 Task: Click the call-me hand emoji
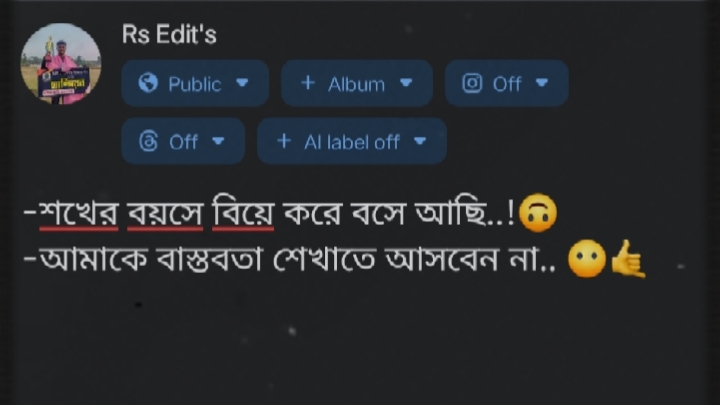pos(628,259)
